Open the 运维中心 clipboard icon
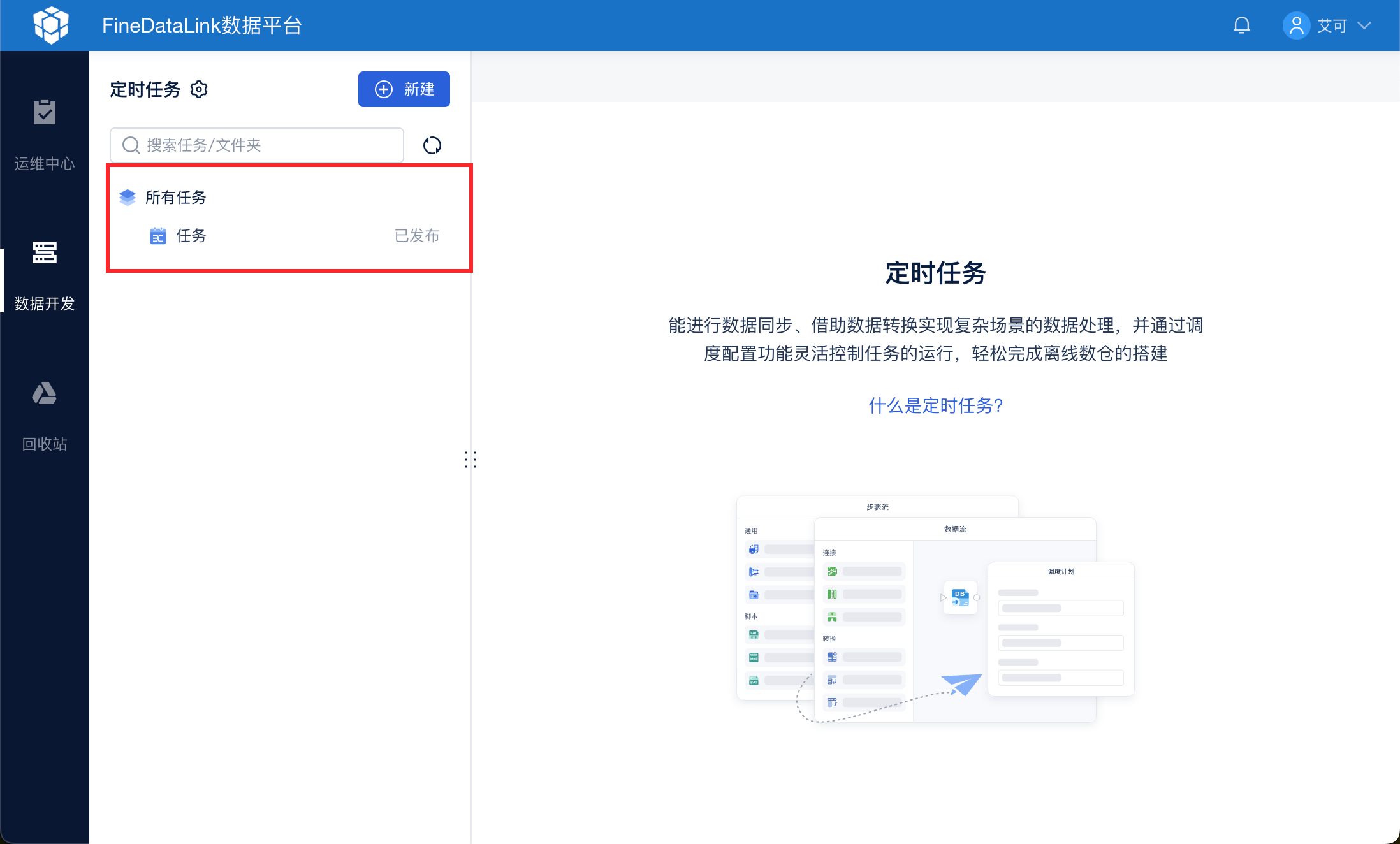 click(45, 113)
